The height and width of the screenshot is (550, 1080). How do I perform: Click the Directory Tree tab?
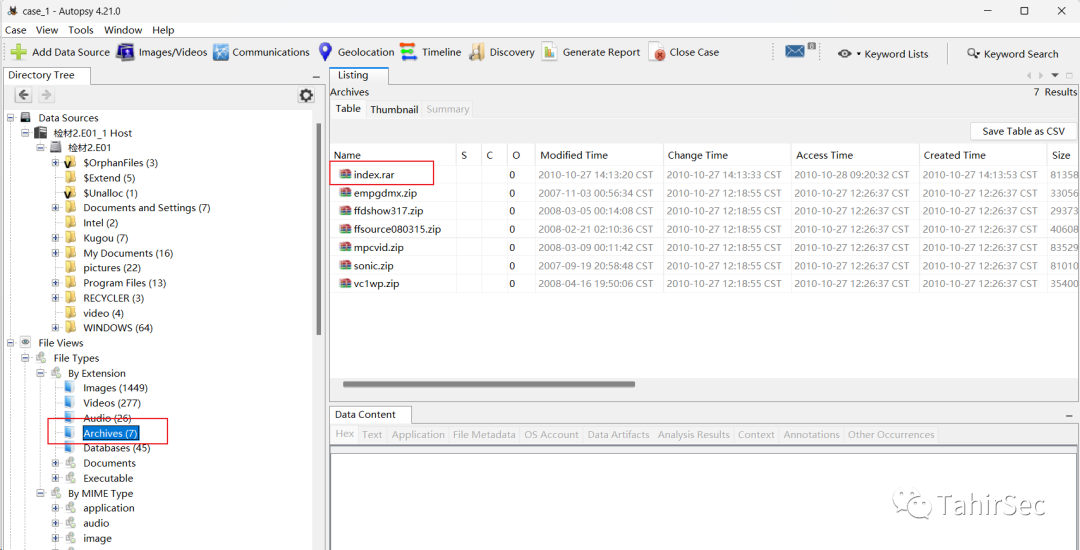coord(41,75)
